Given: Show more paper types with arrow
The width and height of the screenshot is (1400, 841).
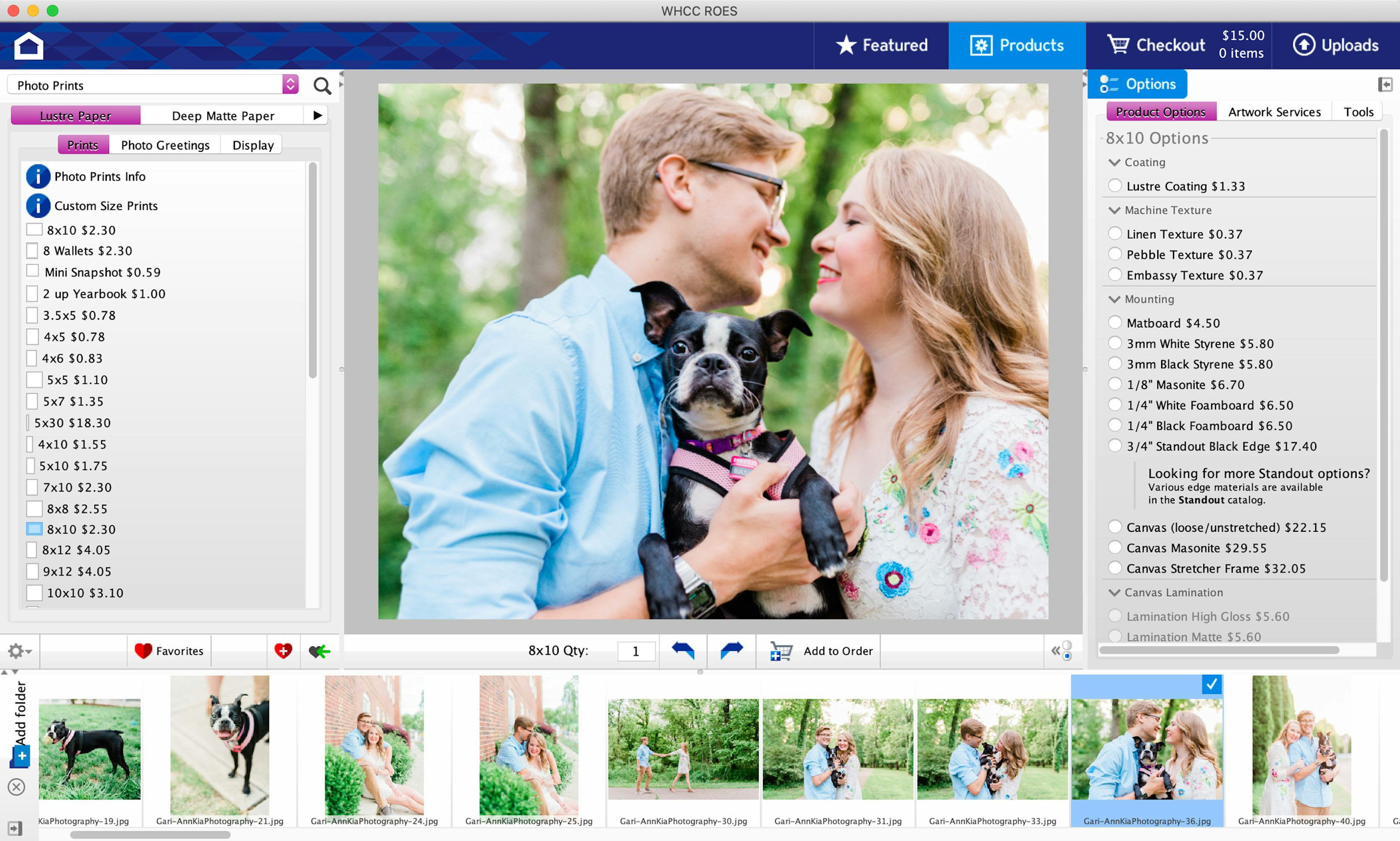Looking at the screenshot, I should click(318, 115).
